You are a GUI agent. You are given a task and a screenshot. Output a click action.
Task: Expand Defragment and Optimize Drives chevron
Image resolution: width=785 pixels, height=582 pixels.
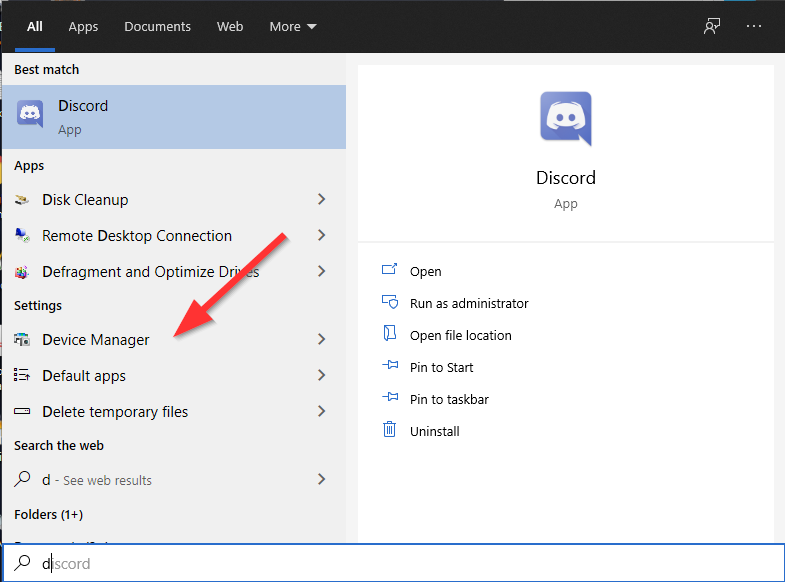coord(321,271)
